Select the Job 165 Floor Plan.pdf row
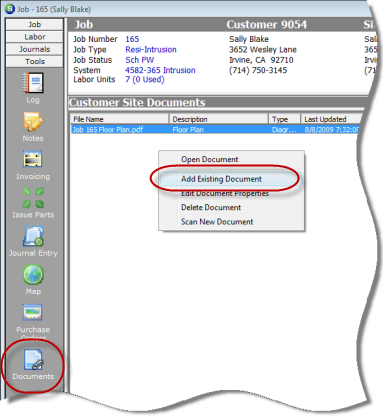The height and width of the screenshot is (416, 383). tap(216, 130)
